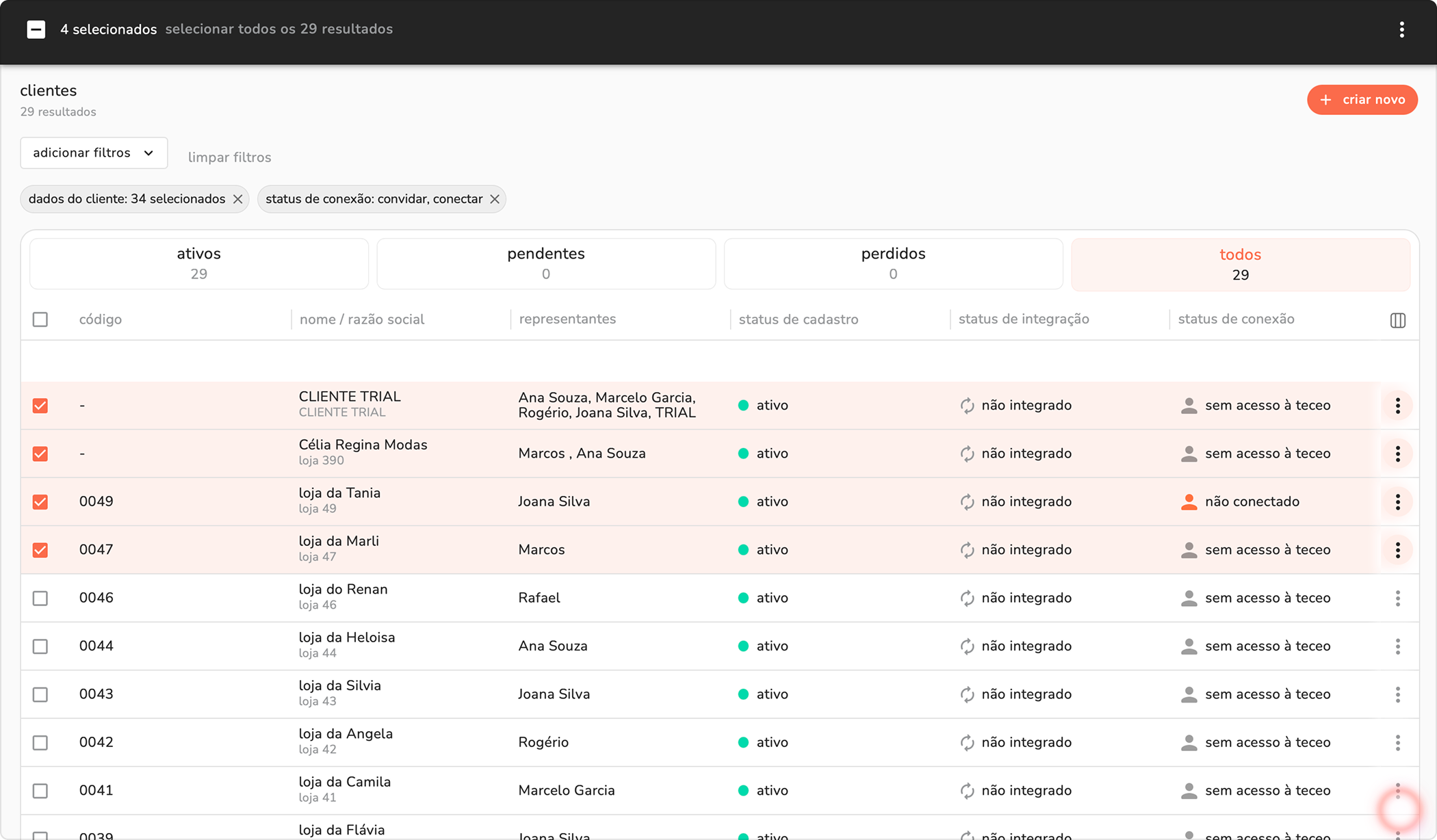
Task: Click the orange 'não conectado' person icon
Action: [x=1189, y=502]
